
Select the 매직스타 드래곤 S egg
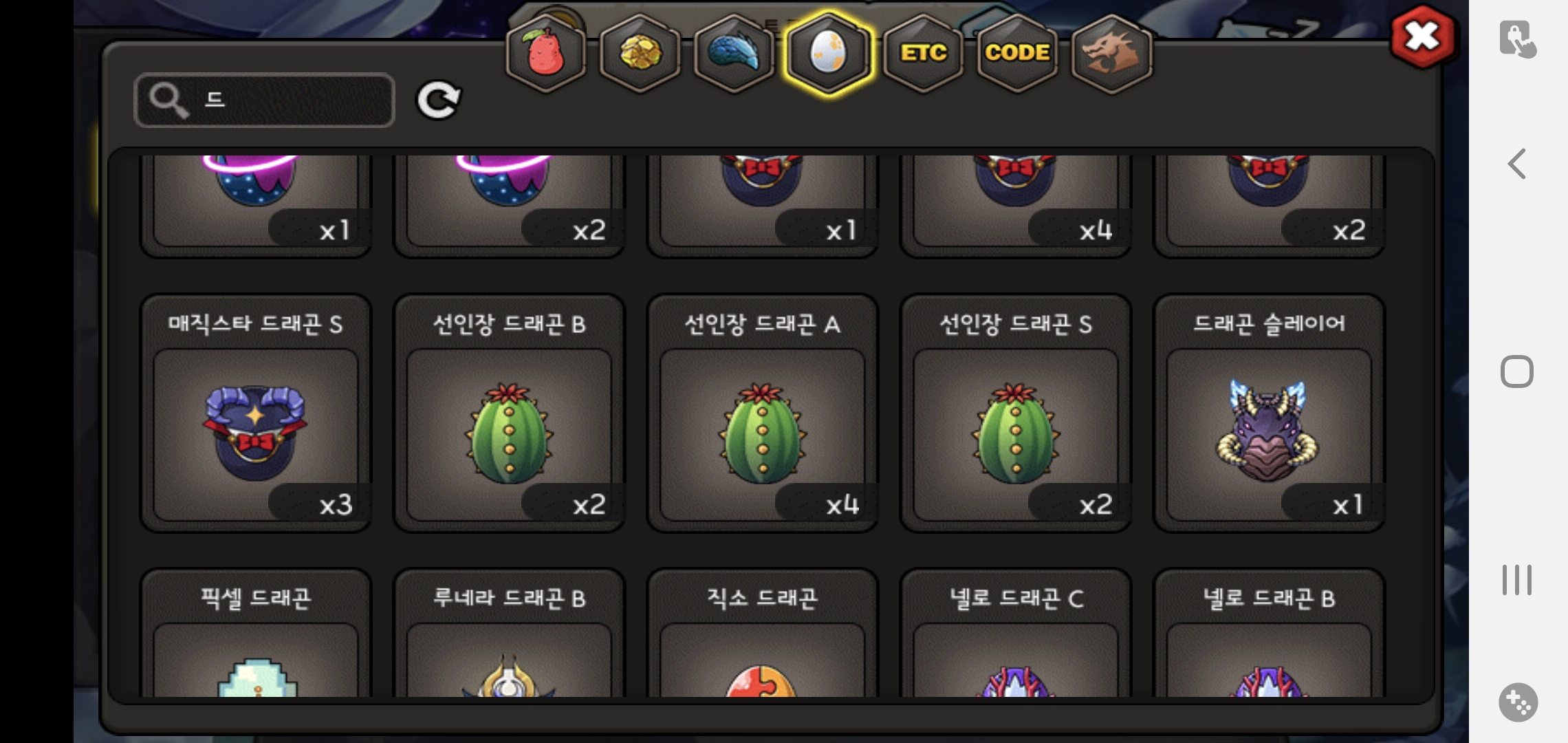pos(256,413)
